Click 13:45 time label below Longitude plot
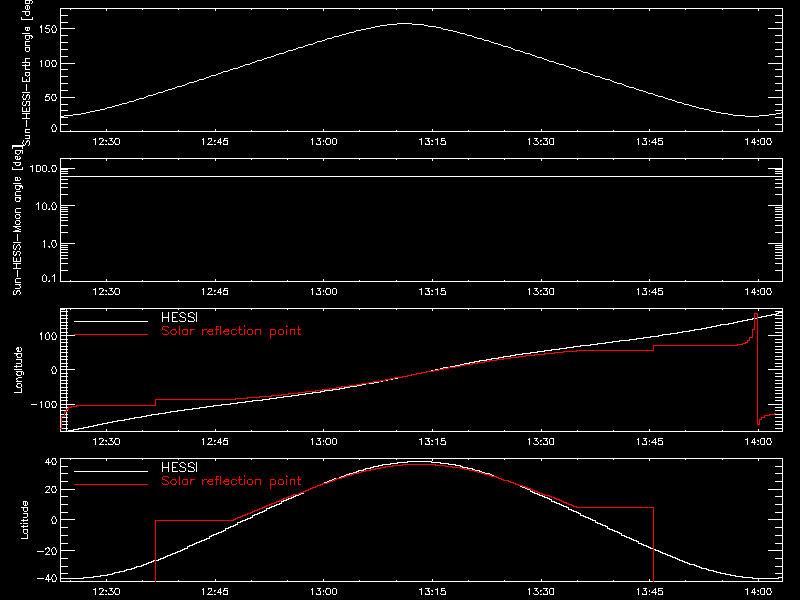800x600 pixels. click(x=649, y=441)
